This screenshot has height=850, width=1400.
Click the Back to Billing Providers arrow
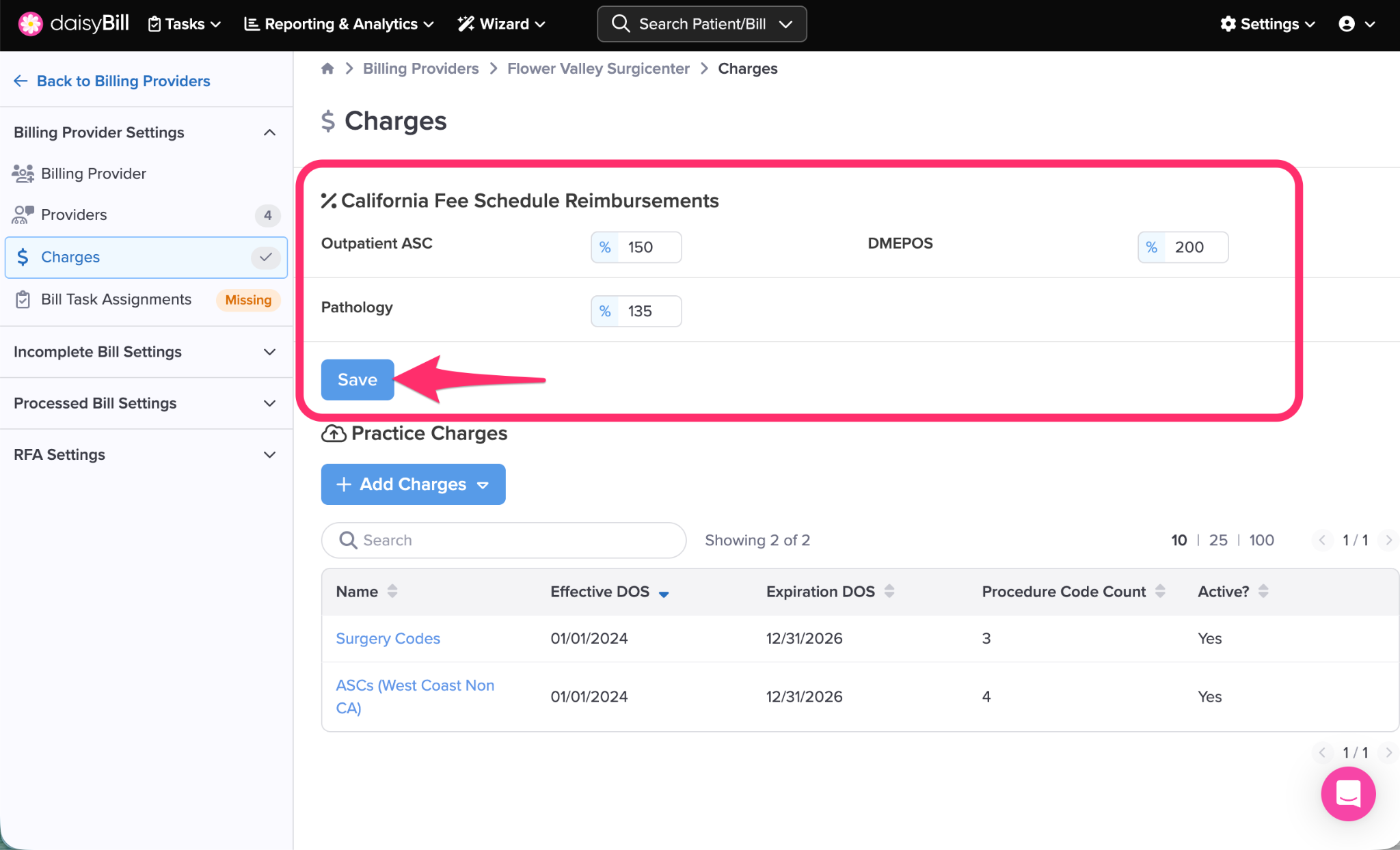pyautogui.click(x=21, y=81)
